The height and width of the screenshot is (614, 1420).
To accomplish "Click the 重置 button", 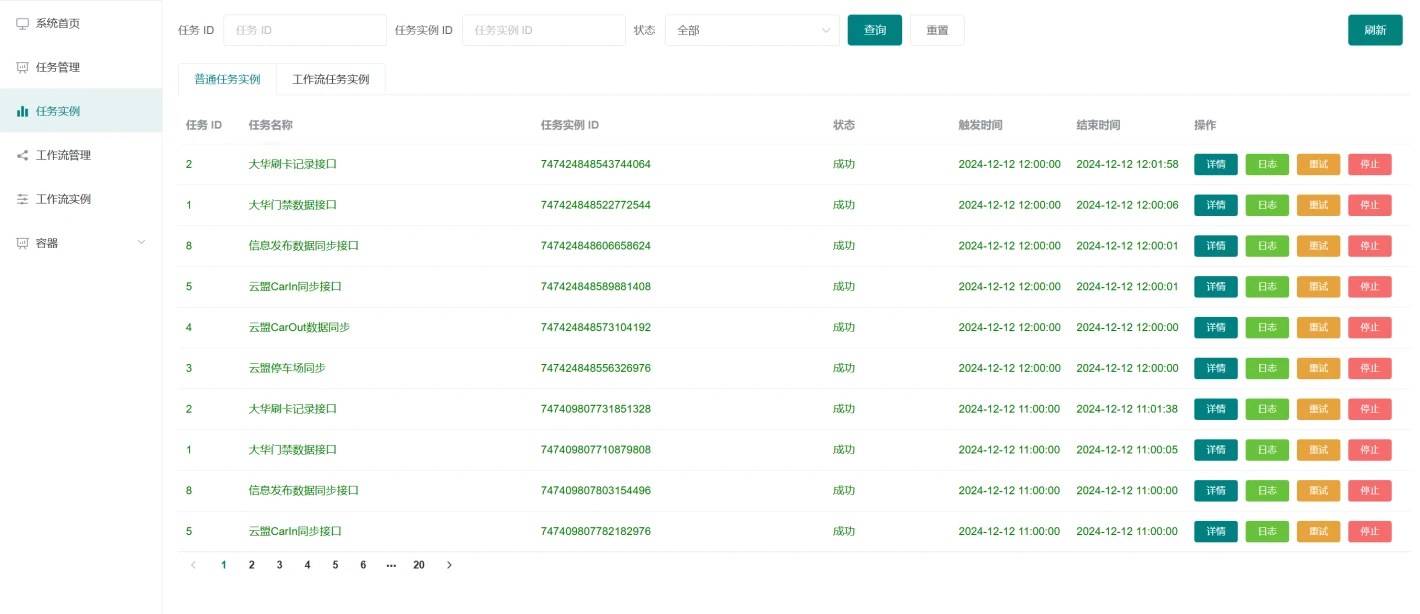I will coord(937,30).
